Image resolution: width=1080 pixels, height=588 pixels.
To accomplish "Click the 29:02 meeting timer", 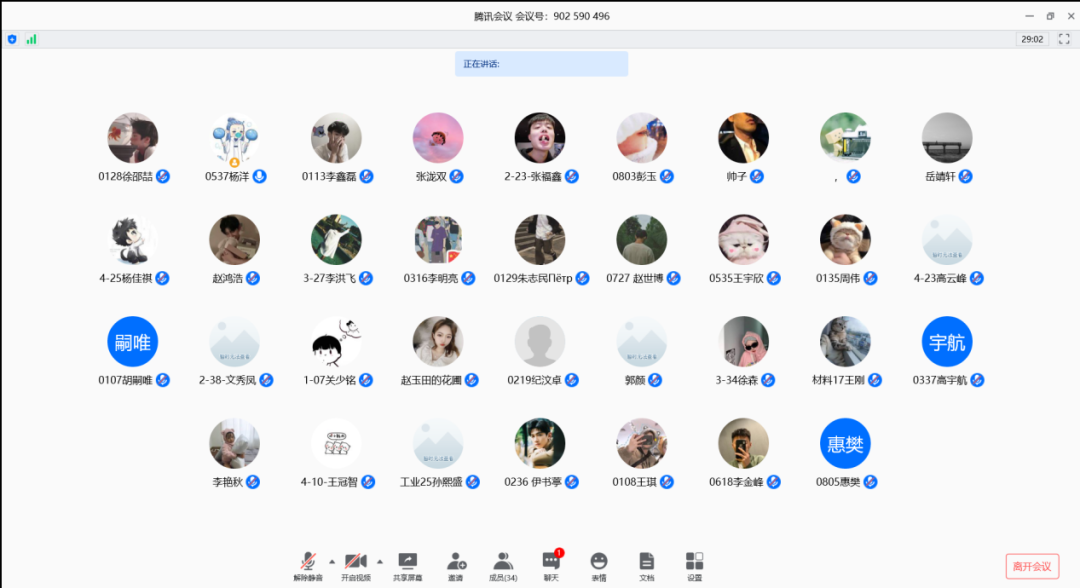I will [x=1031, y=39].
